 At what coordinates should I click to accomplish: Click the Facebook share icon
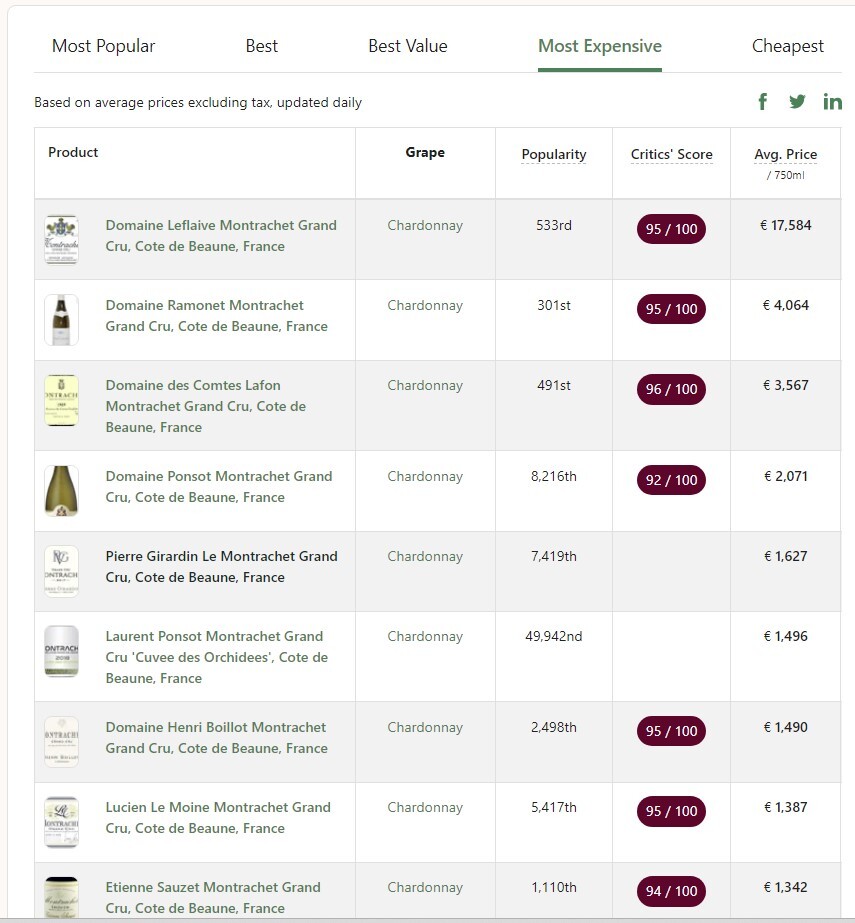coord(763,101)
